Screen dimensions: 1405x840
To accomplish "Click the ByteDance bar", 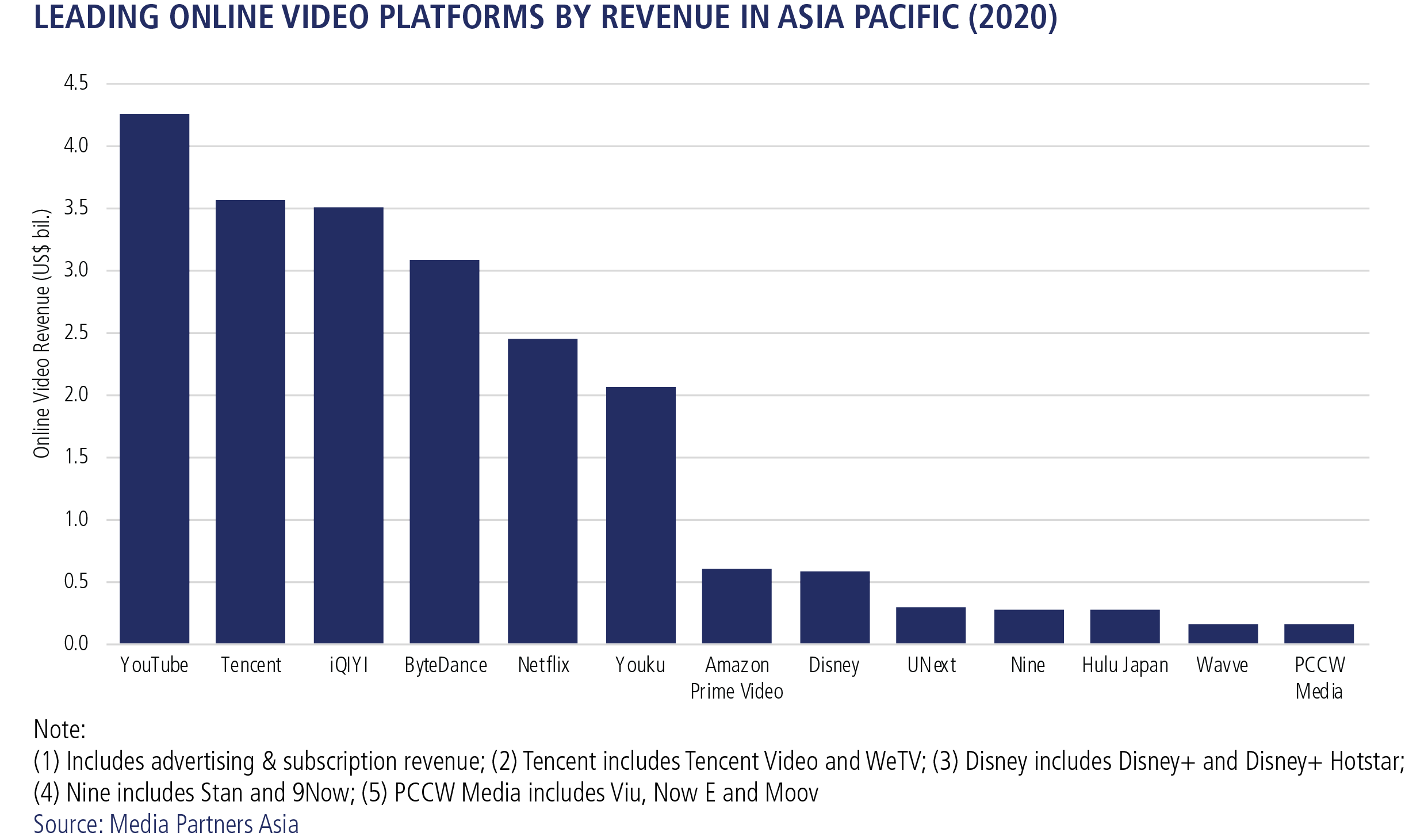I will (x=444, y=451).
